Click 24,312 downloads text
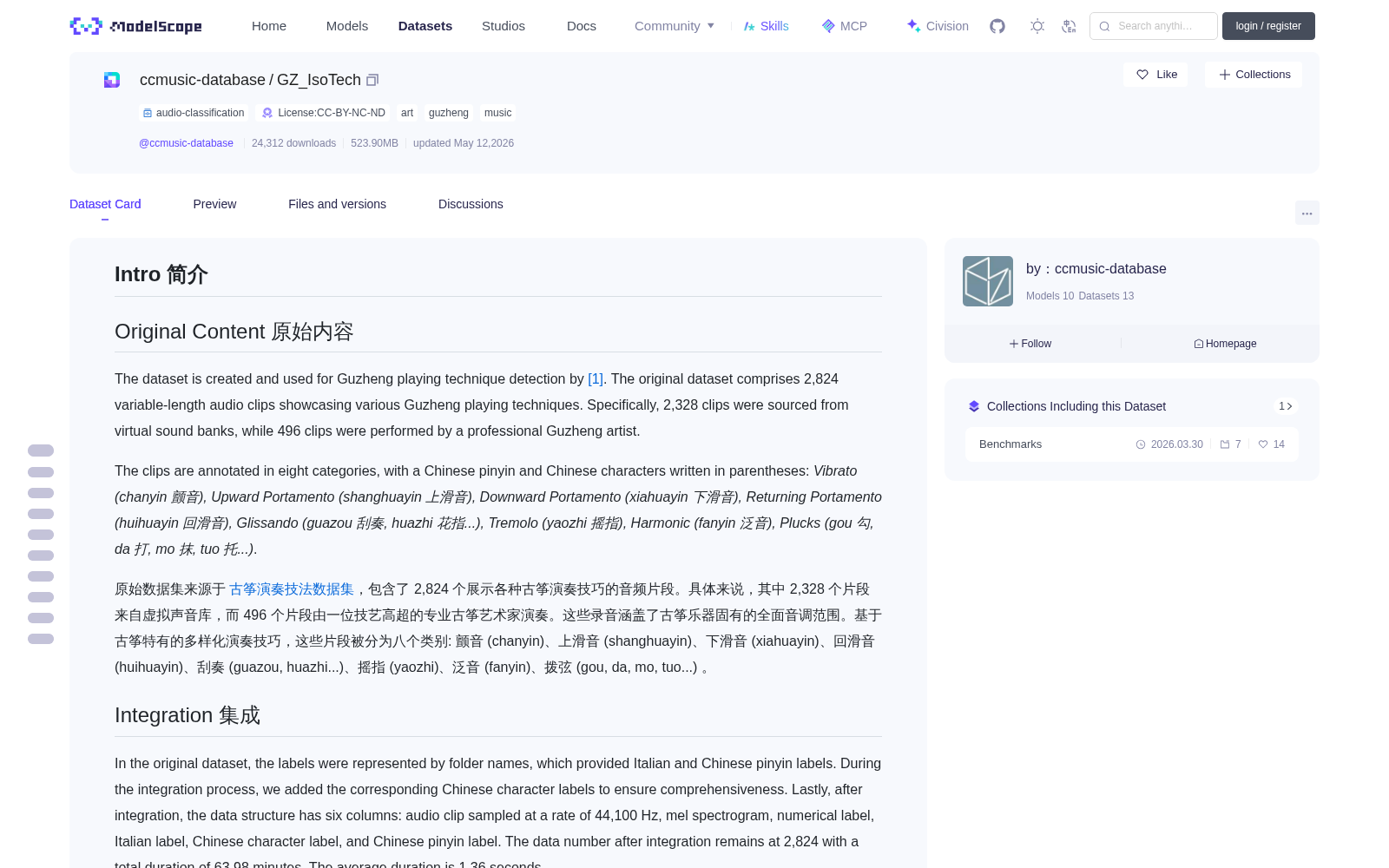 click(x=293, y=143)
